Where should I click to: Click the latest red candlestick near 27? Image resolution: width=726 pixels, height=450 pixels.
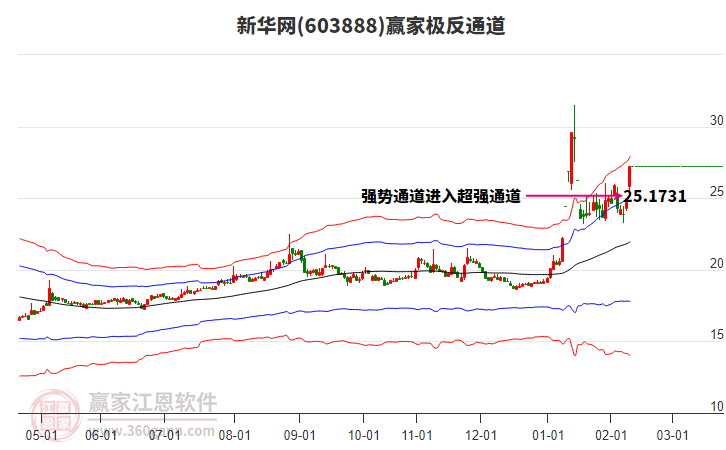pos(629,178)
